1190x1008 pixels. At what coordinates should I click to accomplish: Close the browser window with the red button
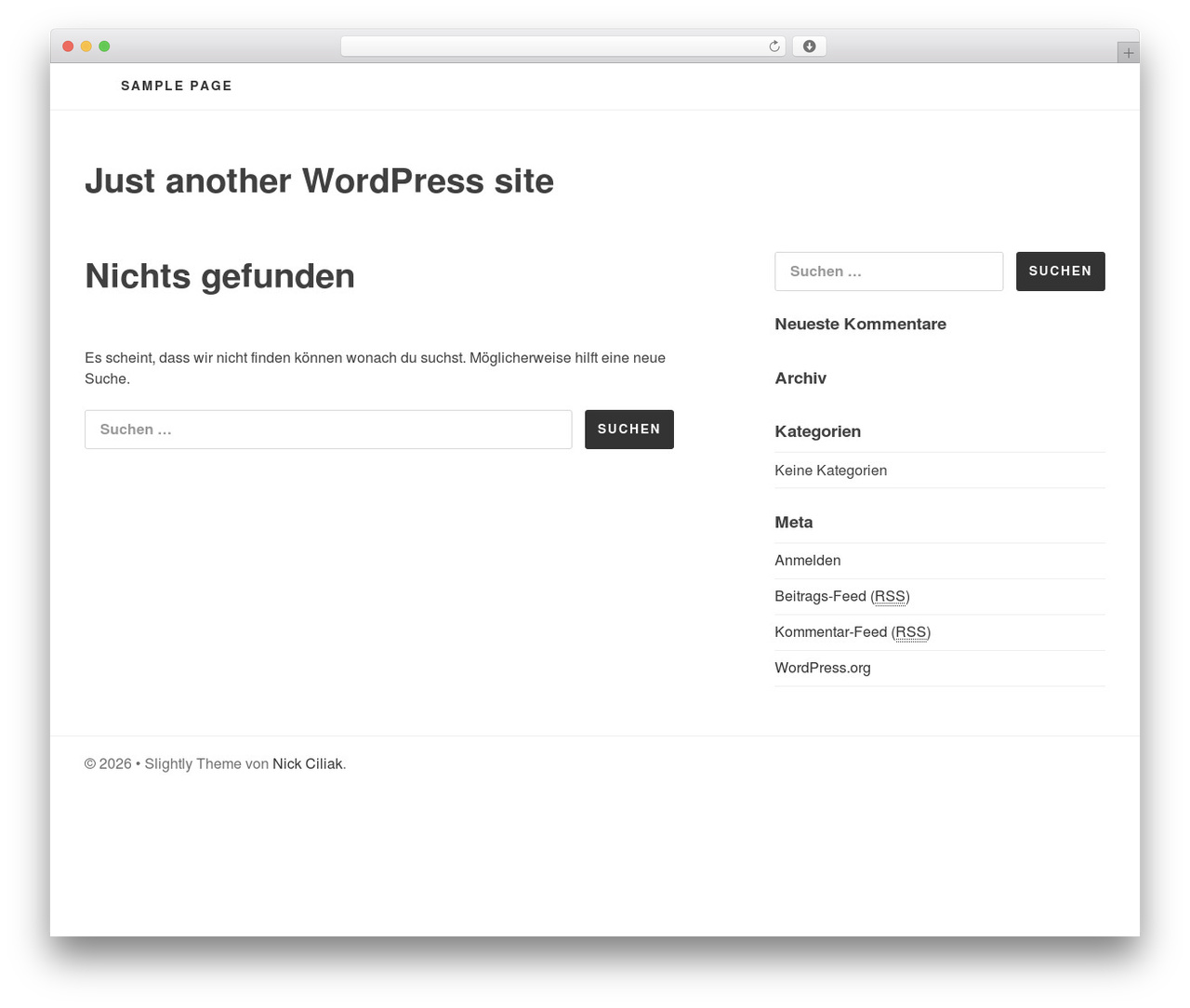pyautogui.click(x=68, y=46)
